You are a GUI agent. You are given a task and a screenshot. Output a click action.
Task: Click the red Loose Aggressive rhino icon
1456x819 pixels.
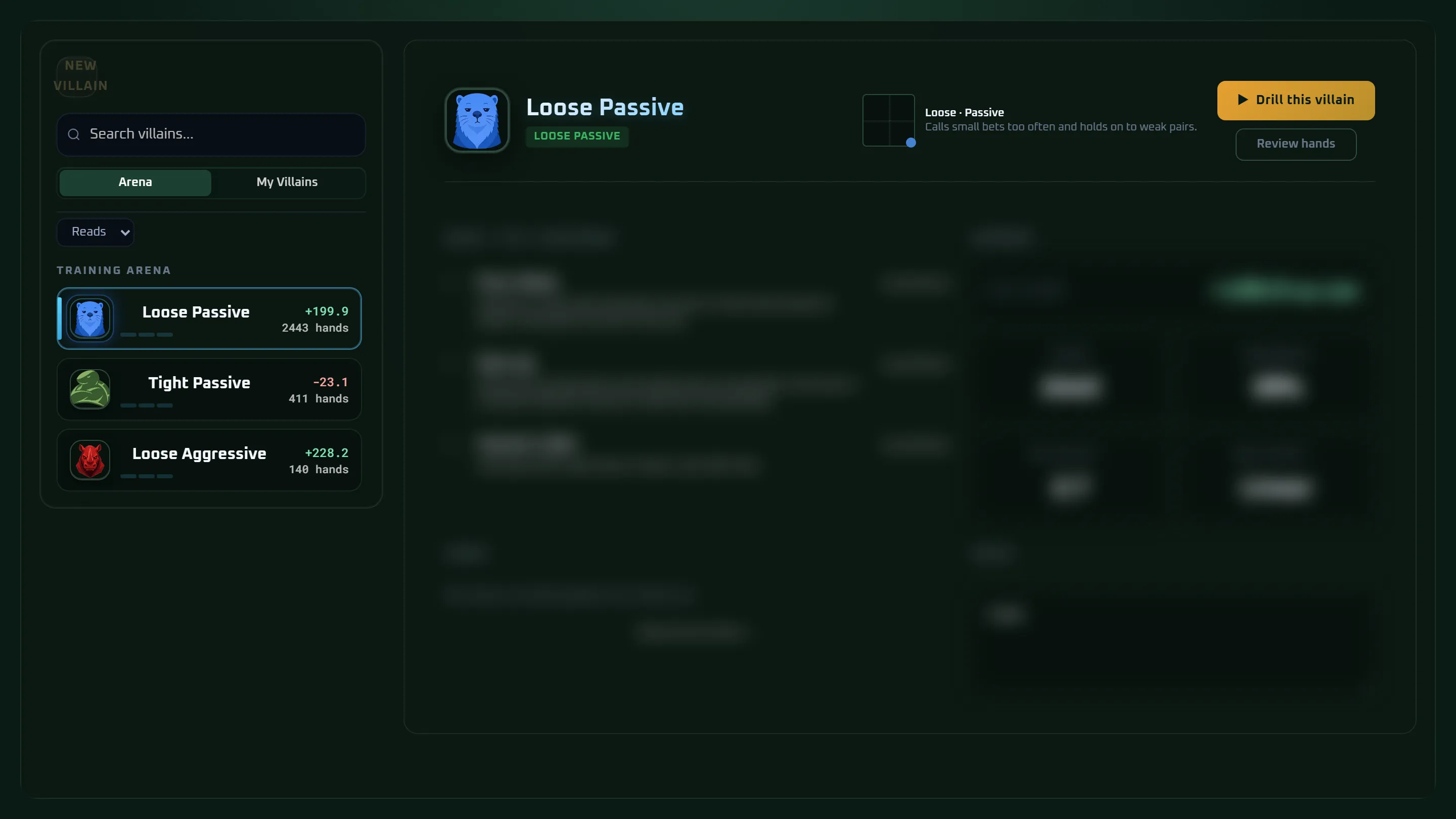tap(90, 460)
